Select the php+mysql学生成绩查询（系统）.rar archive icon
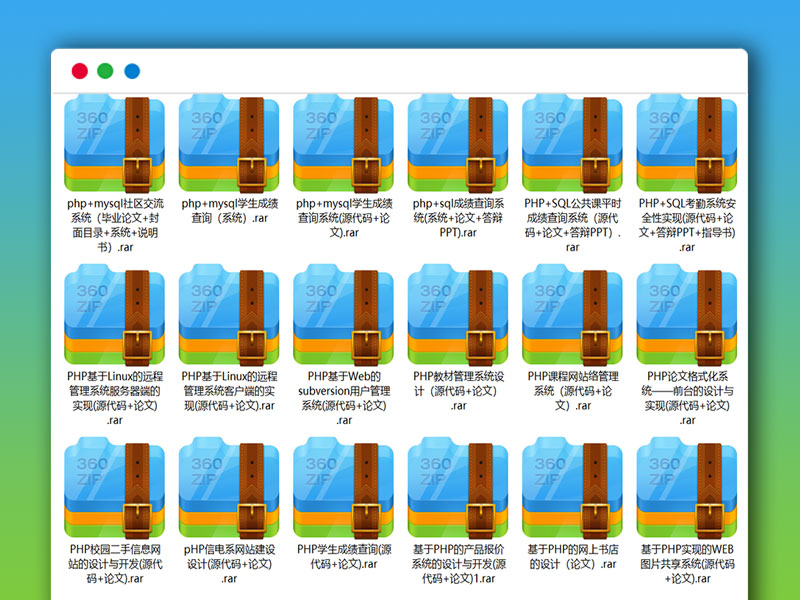The width and height of the screenshot is (800, 600). (229, 144)
